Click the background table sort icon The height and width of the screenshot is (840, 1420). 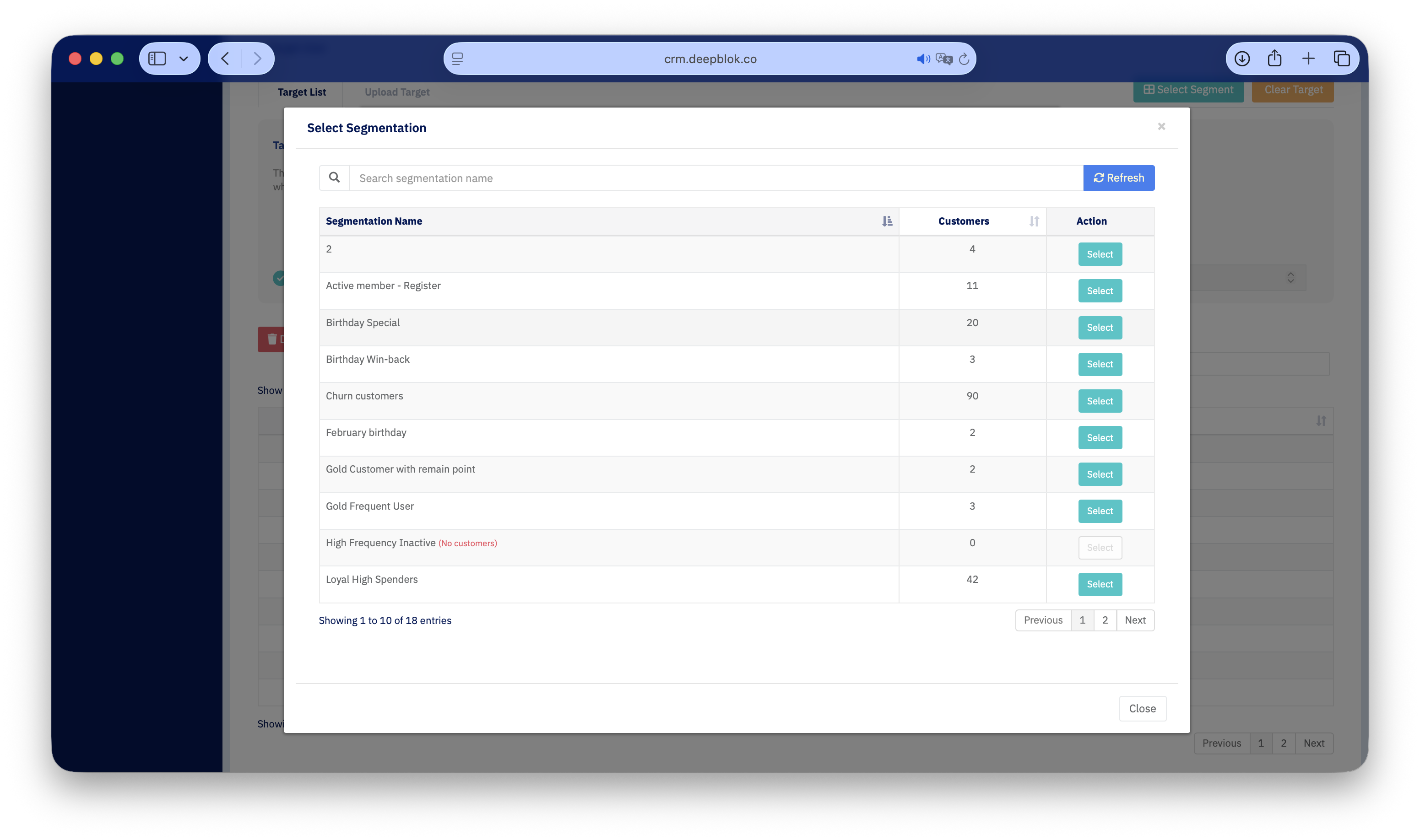coord(1320,421)
